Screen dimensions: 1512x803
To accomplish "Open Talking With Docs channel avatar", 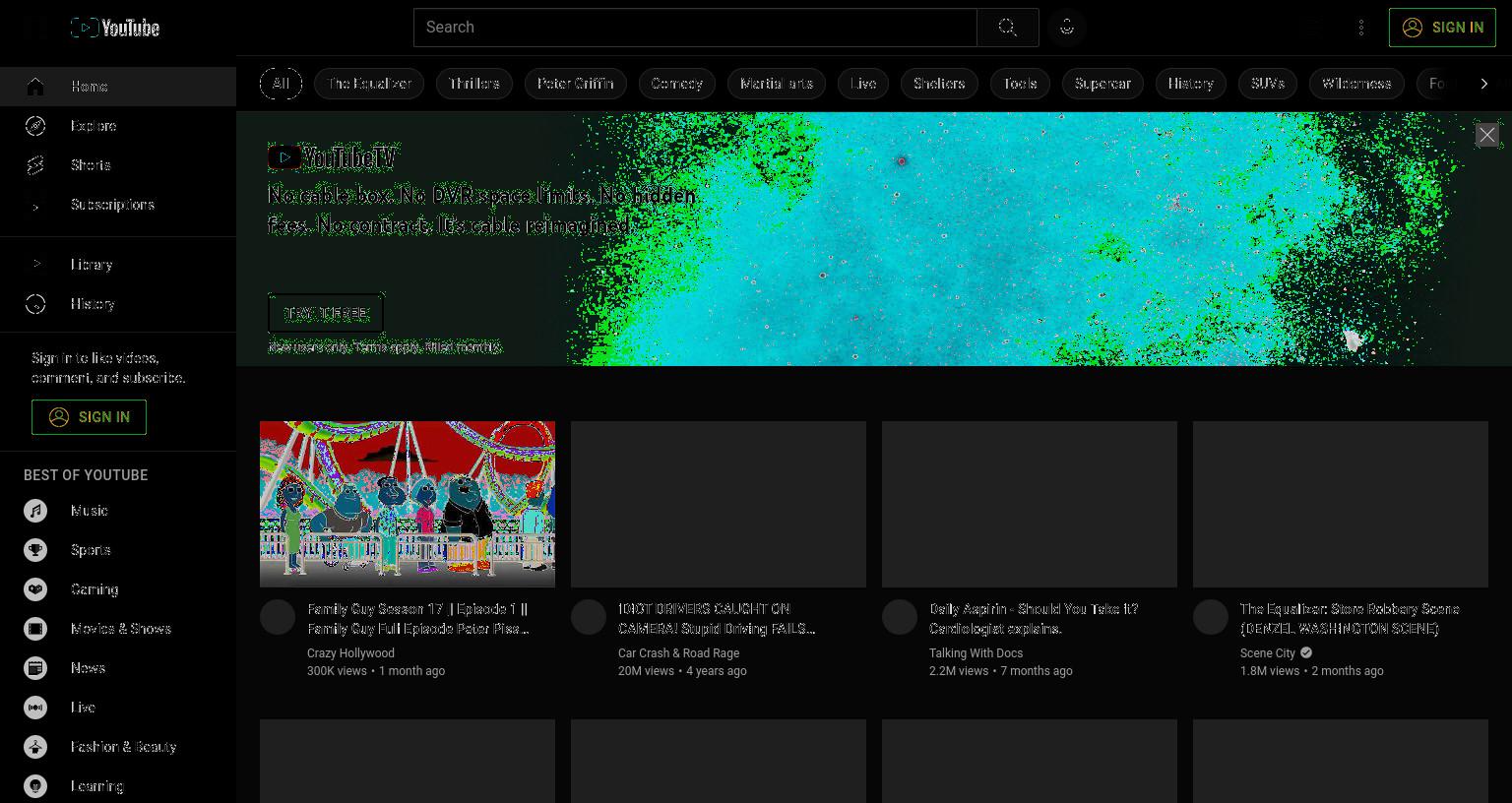I will [900, 617].
